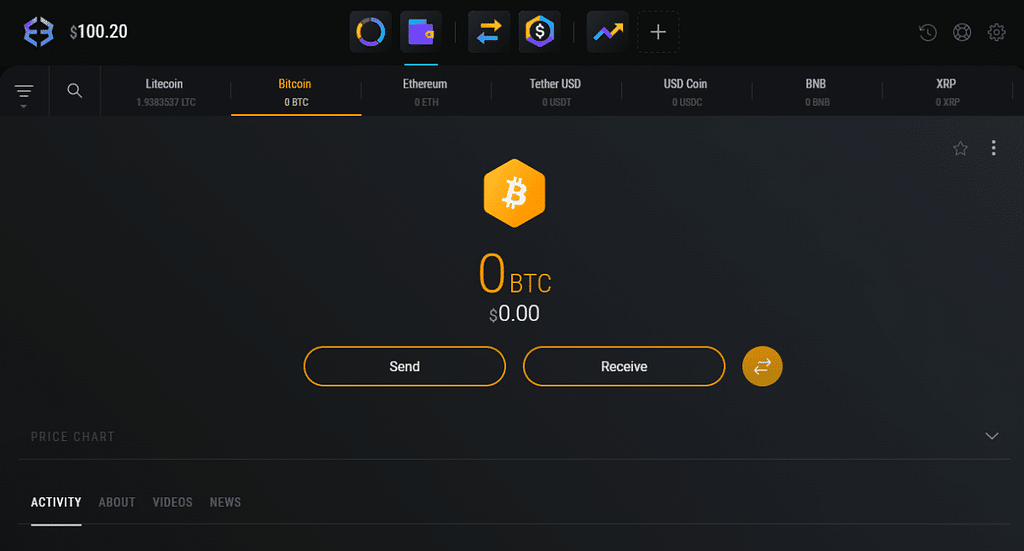The width and height of the screenshot is (1024, 551).
Task: Search assets with magnifier icon
Action: 75,91
